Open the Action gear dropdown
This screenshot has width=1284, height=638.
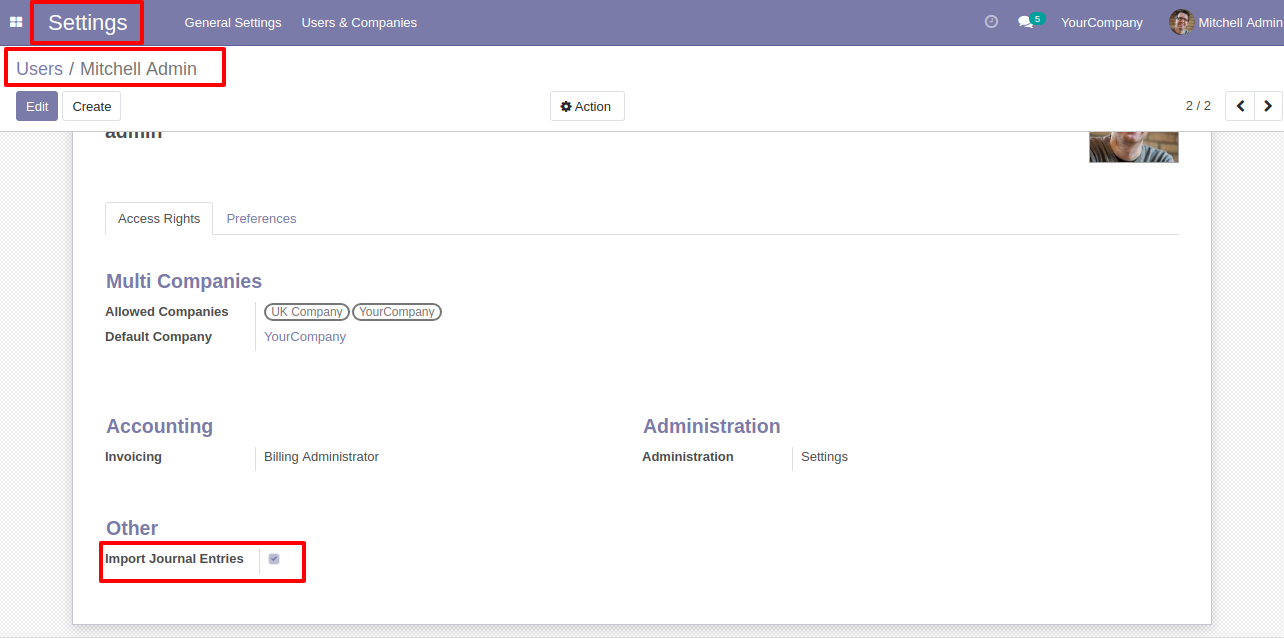(587, 106)
